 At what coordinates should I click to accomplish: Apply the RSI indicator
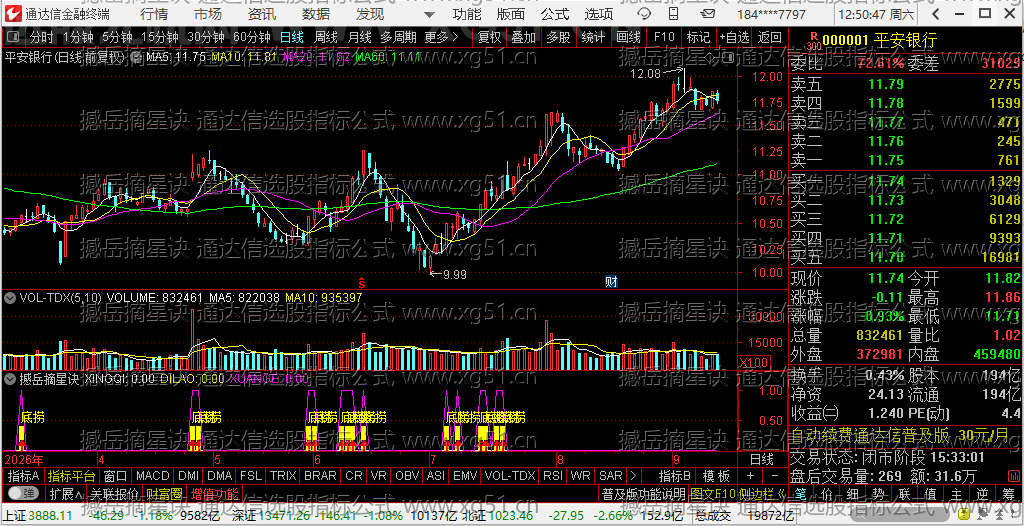[x=552, y=475]
